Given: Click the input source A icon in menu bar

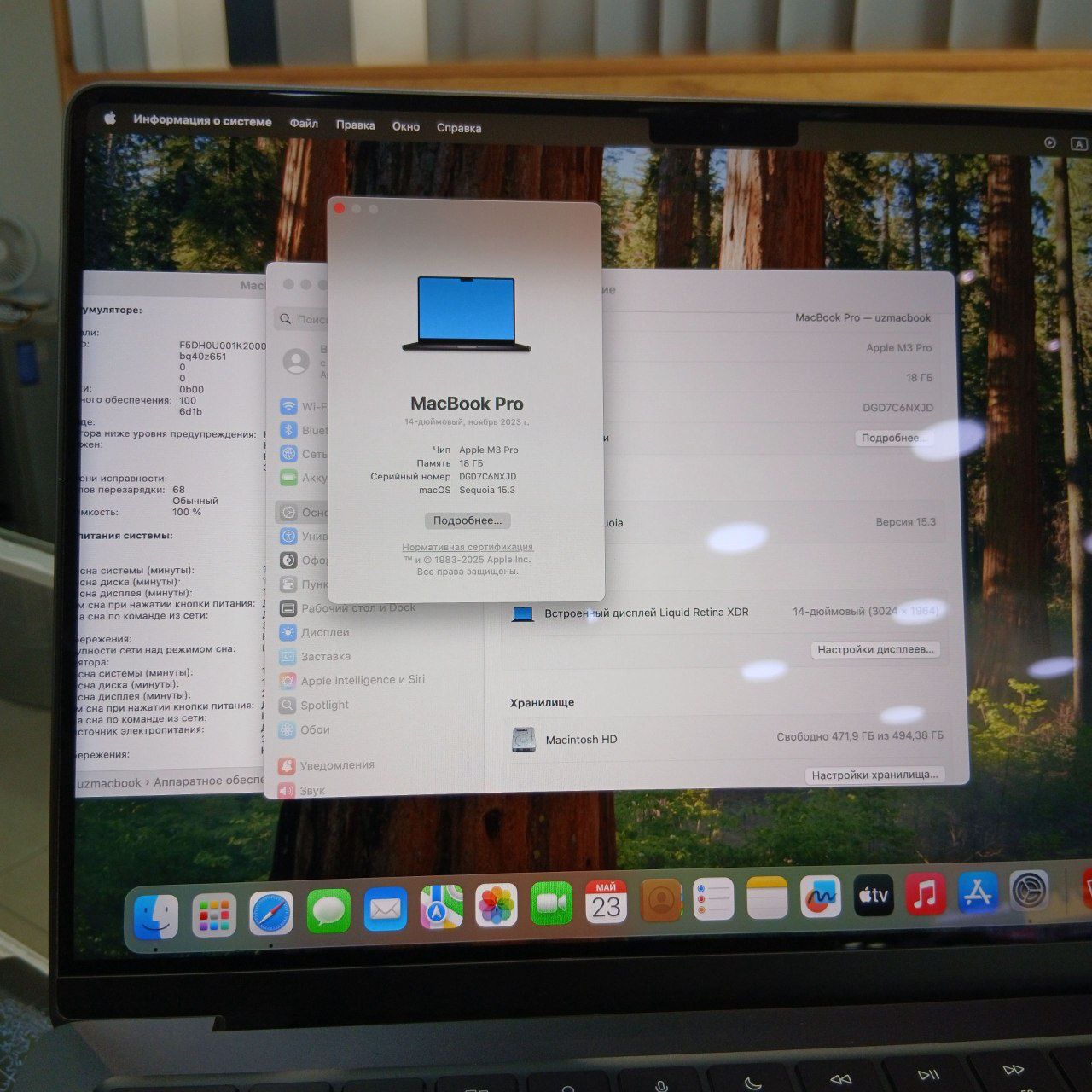Looking at the screenshot, I should [x=1078, y=143].
